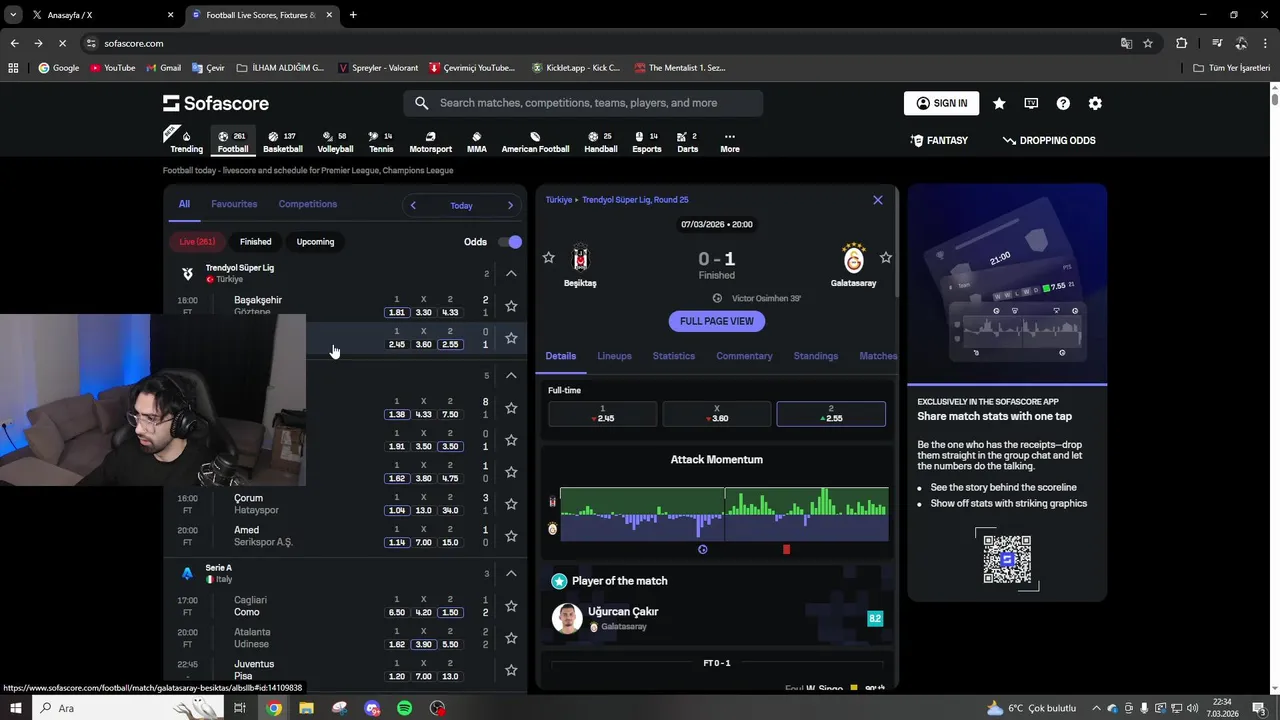The height and width of the screenshot is (720, 1280).
Task: Collapse the league section with 5 matches
Action: [x=511, y=375]
